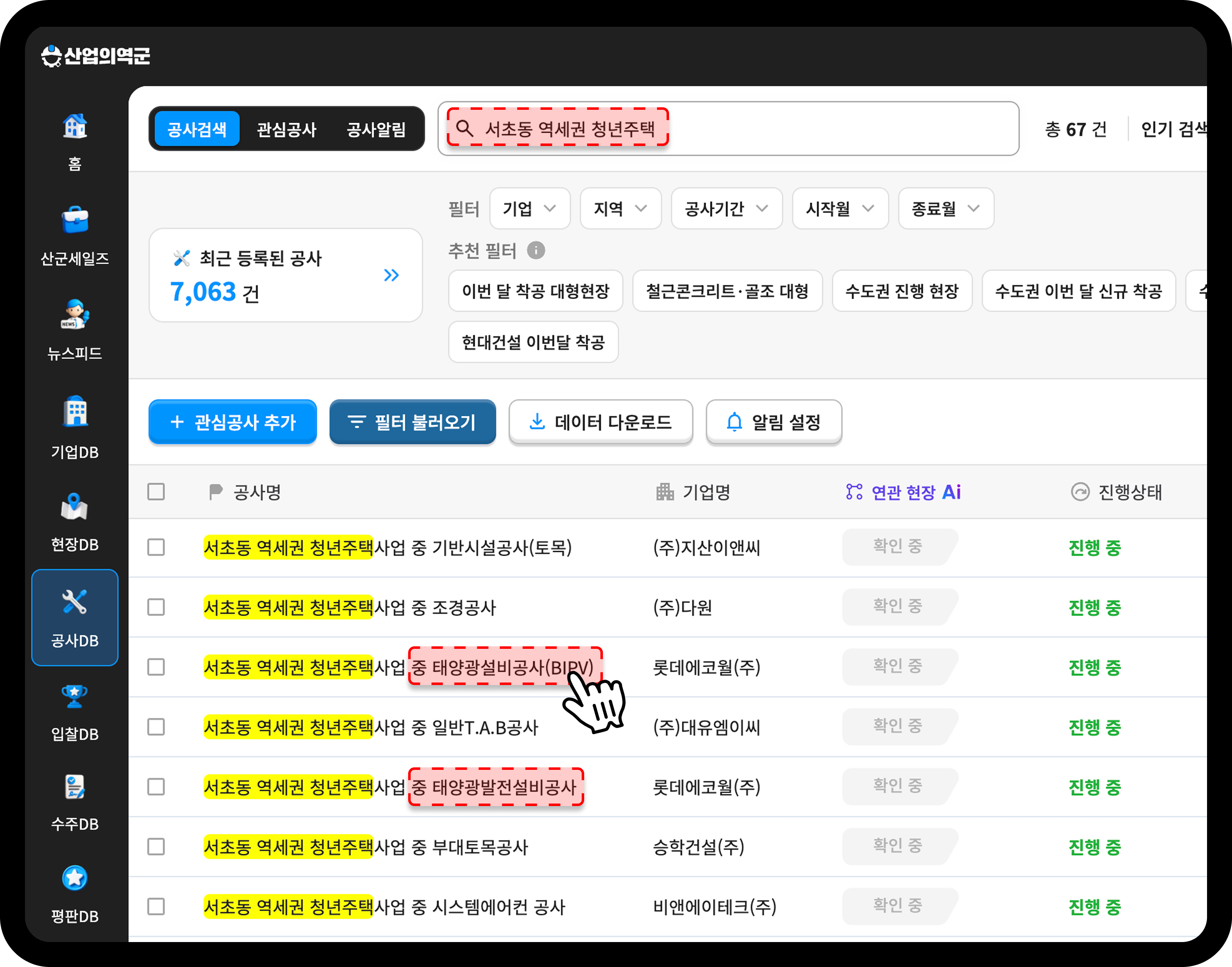Check the 기반시설공사(토목) row checkbox
Screen dimensions: 1232x967
pos(156,547)
